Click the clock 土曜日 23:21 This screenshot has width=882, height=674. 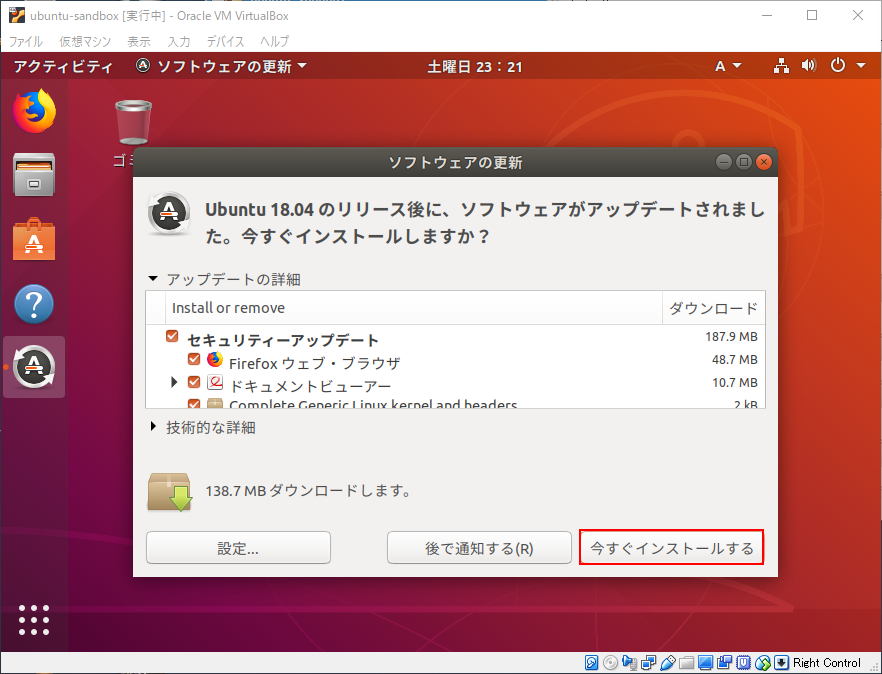point(475,66)
